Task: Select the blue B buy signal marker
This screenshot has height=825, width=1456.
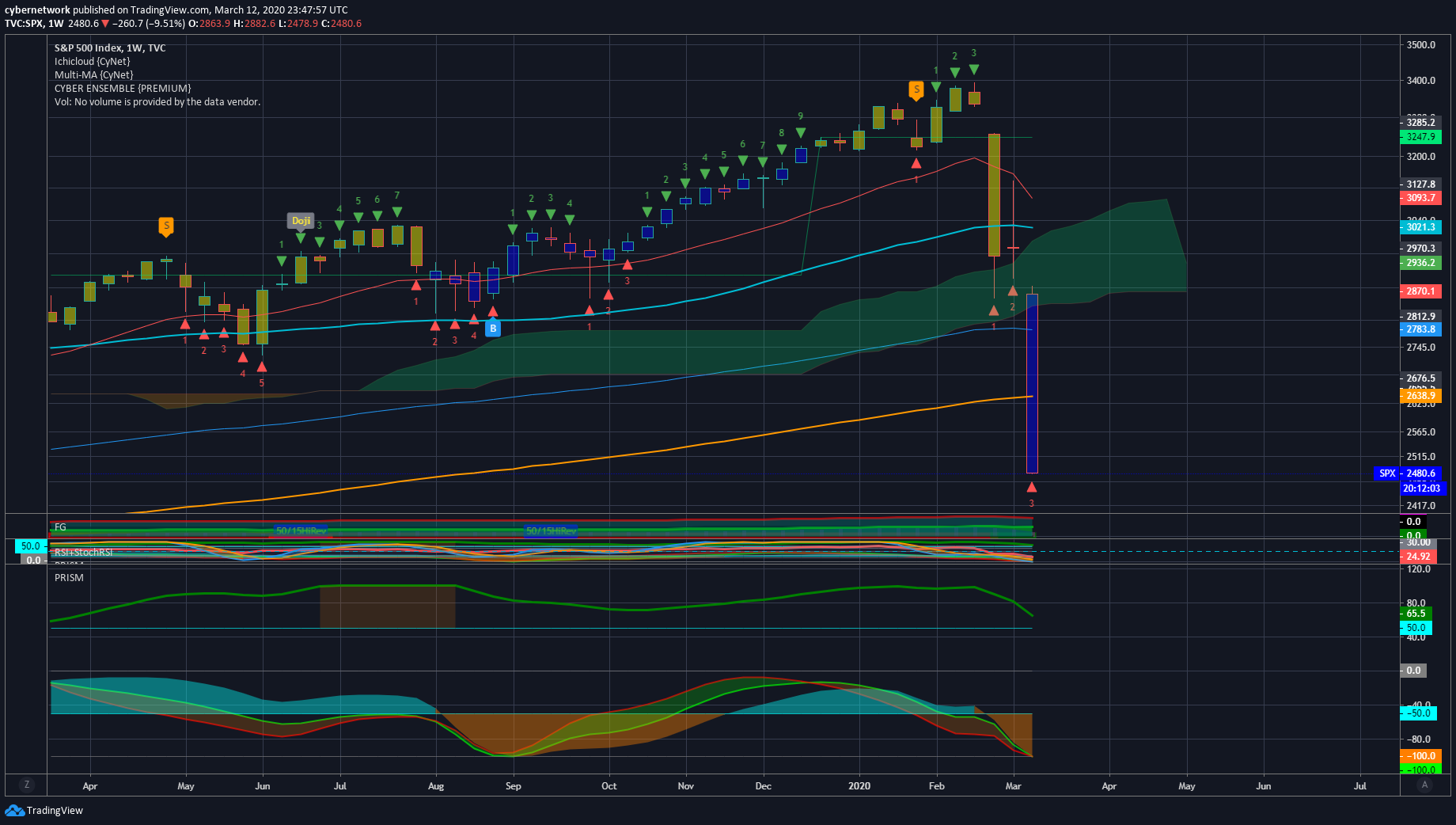Action: (x=493, y=328)
